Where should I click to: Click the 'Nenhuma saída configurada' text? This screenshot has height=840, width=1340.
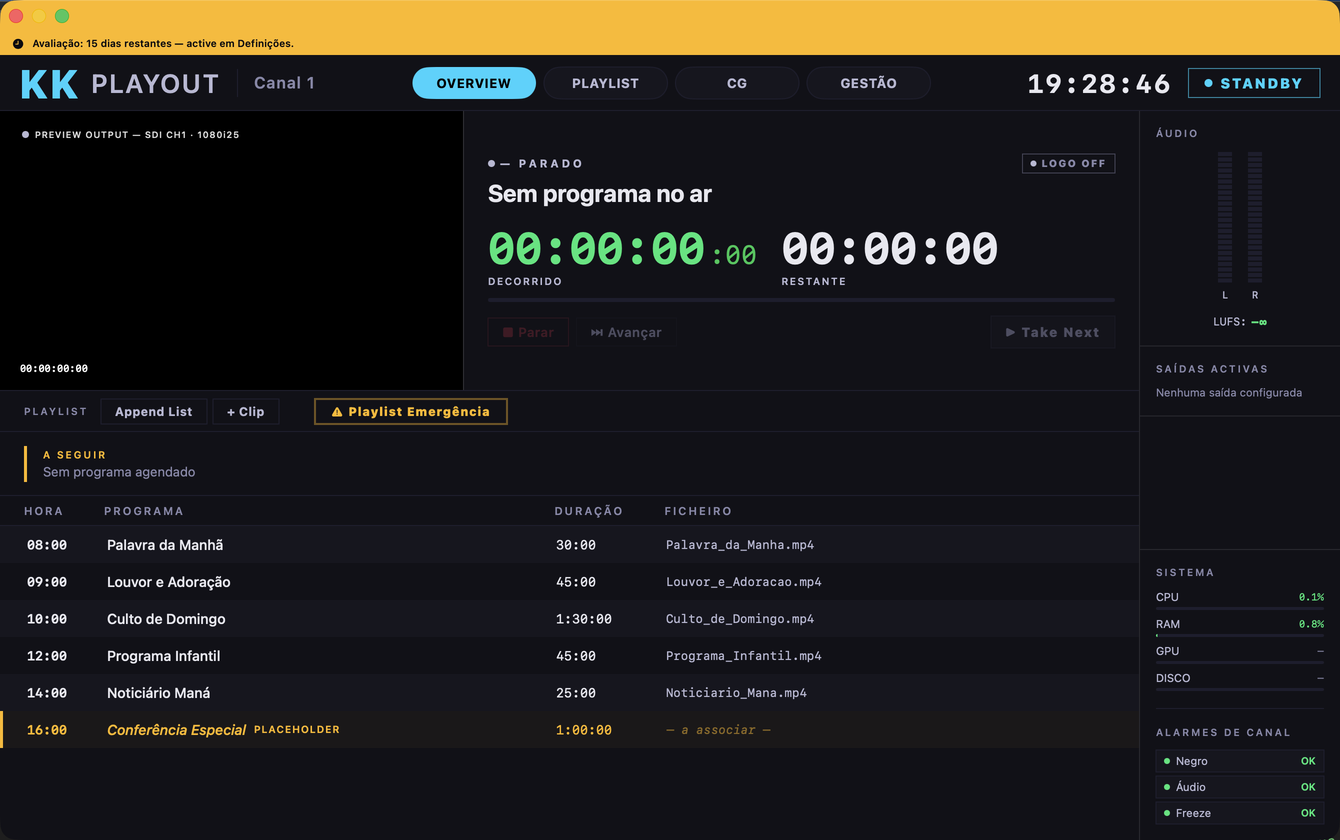point(1229,393)
